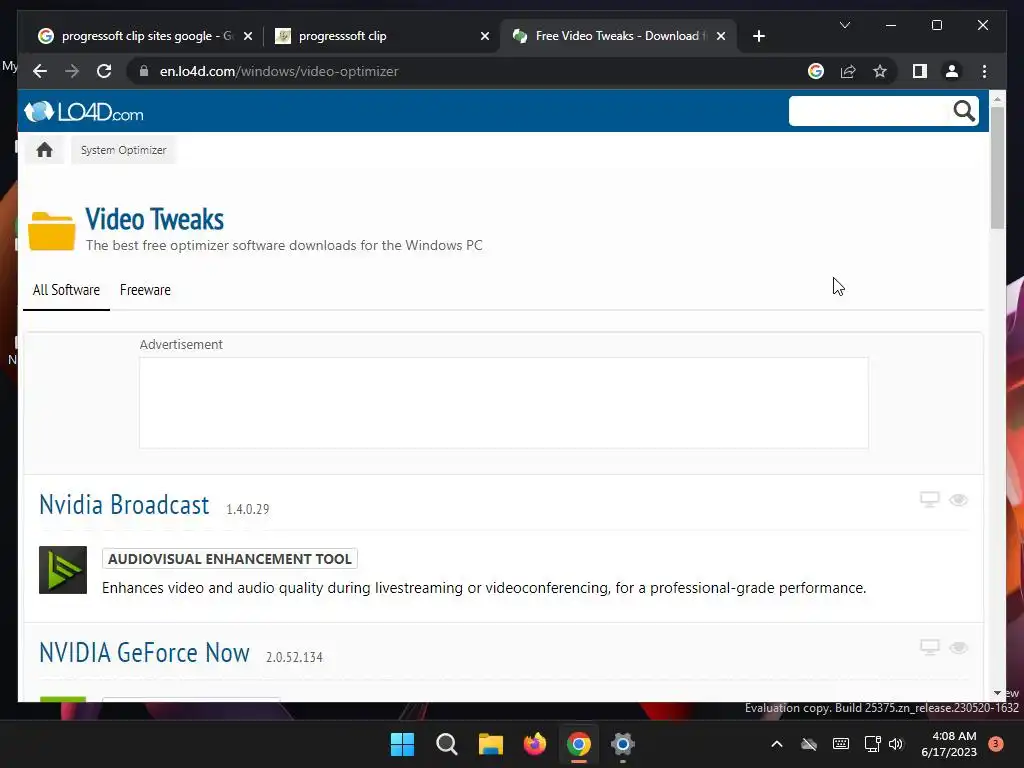Click the AUDIOVISUAL ENHANCEMENT TOOL label
The width and height of the screenshot is (1024, 768).
230,559
